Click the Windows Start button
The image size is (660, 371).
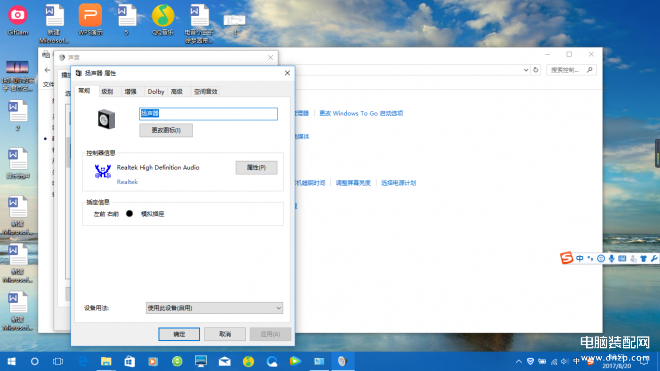click(x=11, y=361)
